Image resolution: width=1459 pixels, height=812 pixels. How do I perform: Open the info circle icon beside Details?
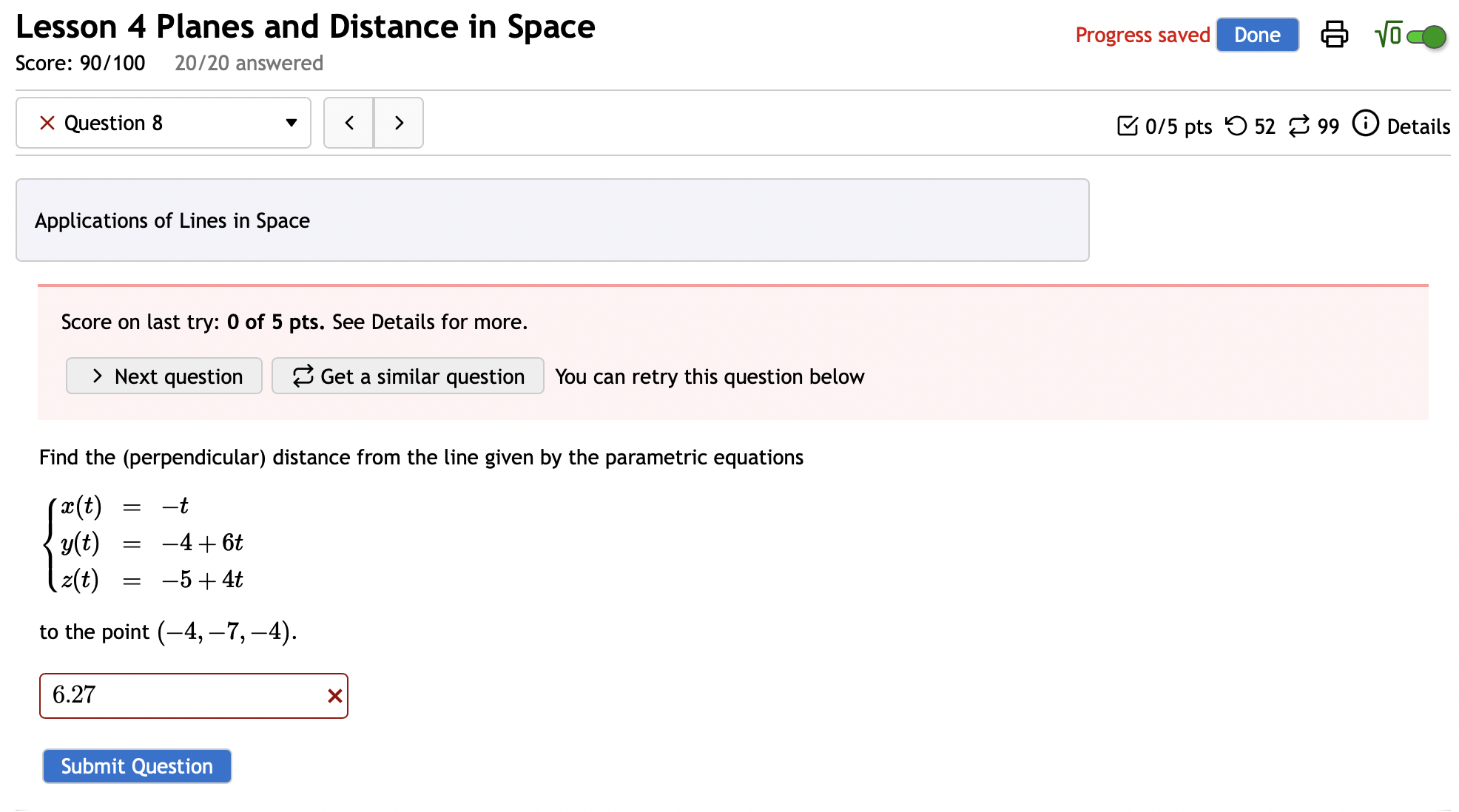point(1365,124)
